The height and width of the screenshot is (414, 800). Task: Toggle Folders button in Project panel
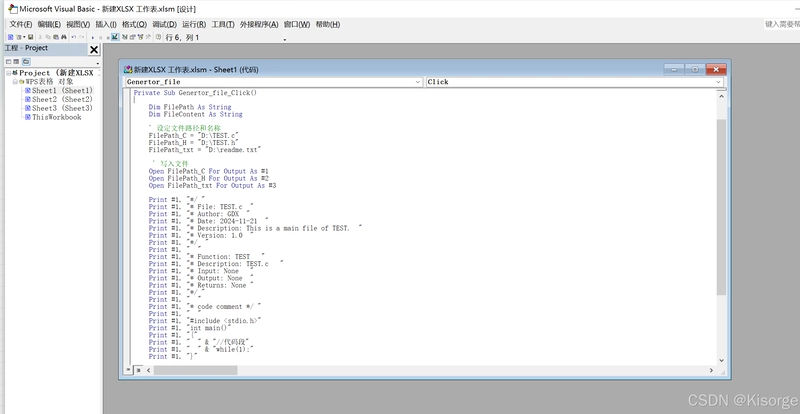(x=26, y=62)
